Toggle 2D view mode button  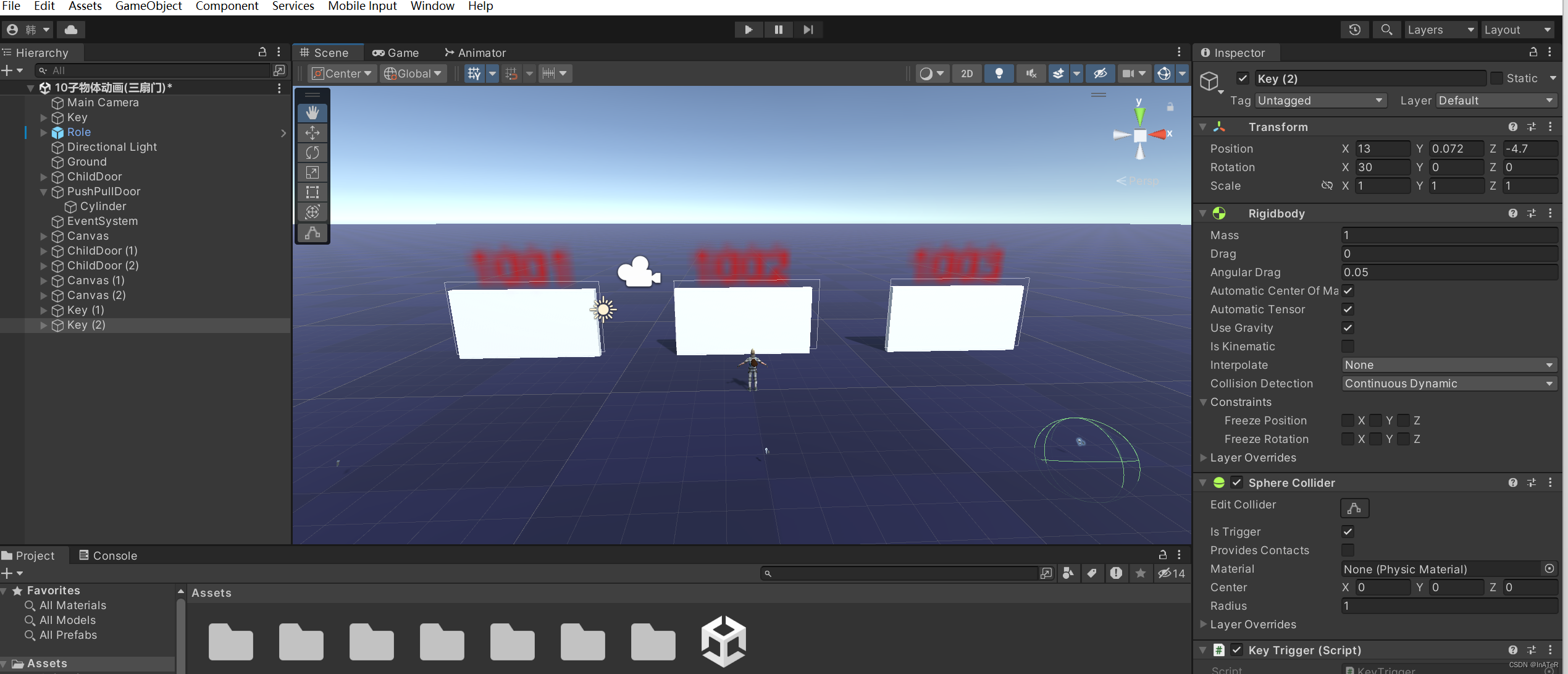point(966,74)
